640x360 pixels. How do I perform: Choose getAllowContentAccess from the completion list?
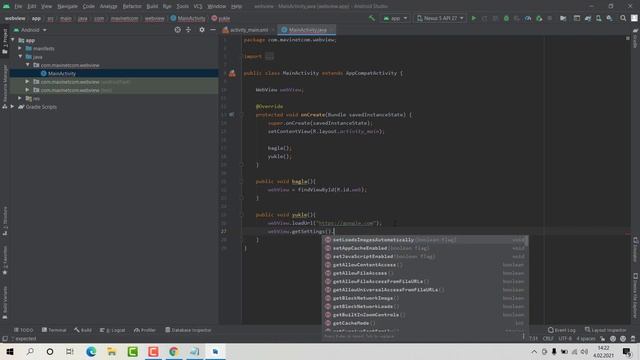(x=425, y=265)
